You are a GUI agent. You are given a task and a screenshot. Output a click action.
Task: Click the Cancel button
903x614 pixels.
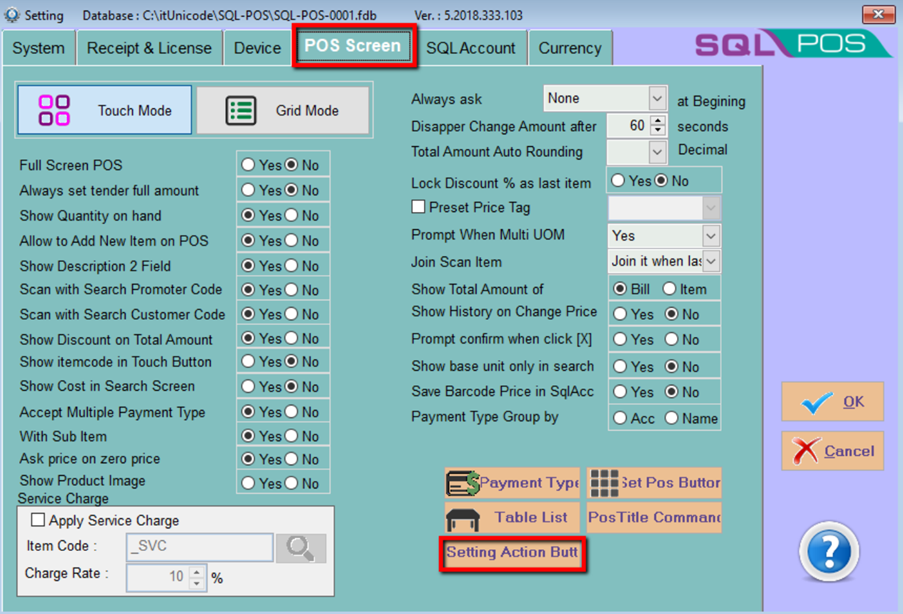coord(833,452)
